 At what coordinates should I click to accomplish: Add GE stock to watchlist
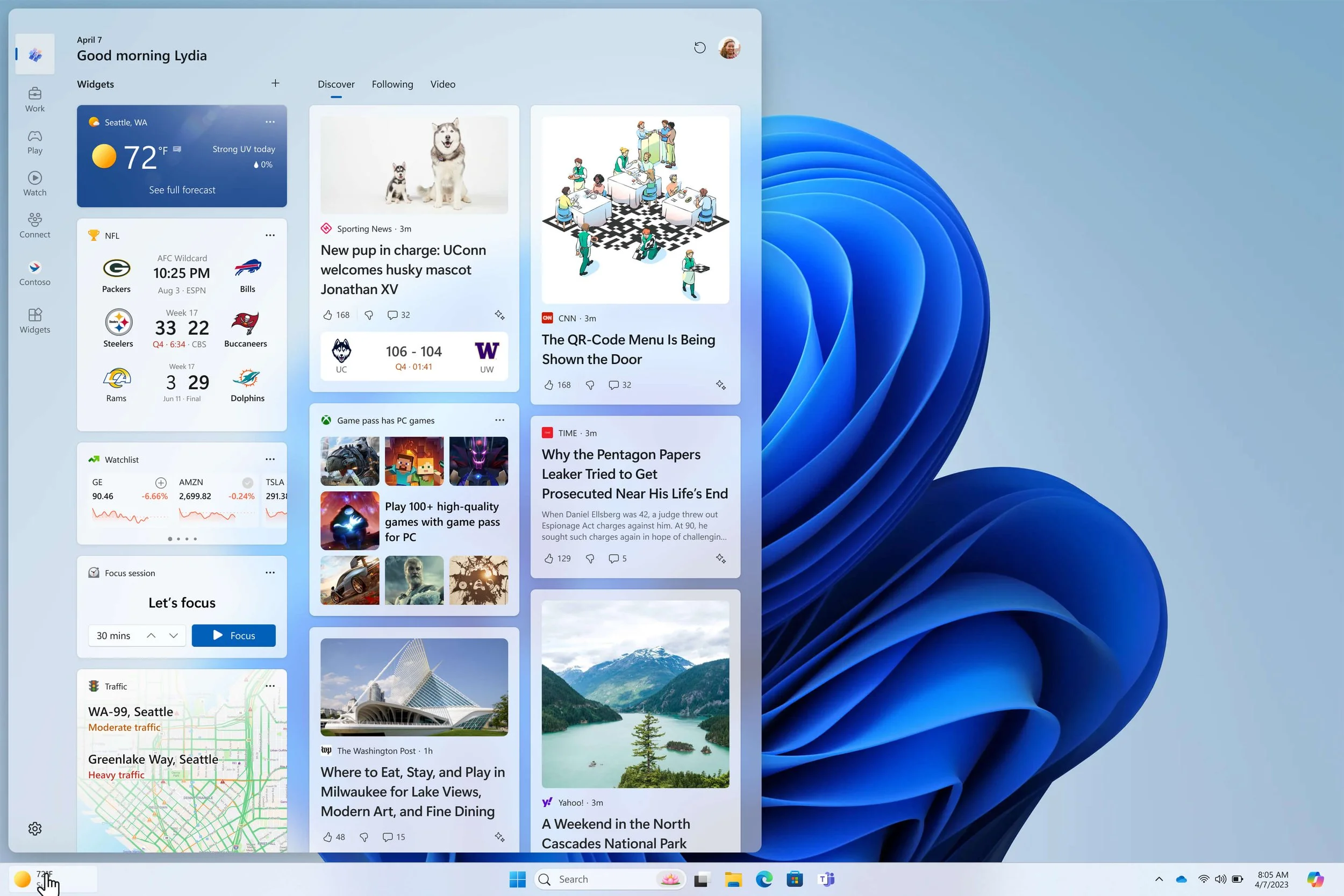click(161, 482)
